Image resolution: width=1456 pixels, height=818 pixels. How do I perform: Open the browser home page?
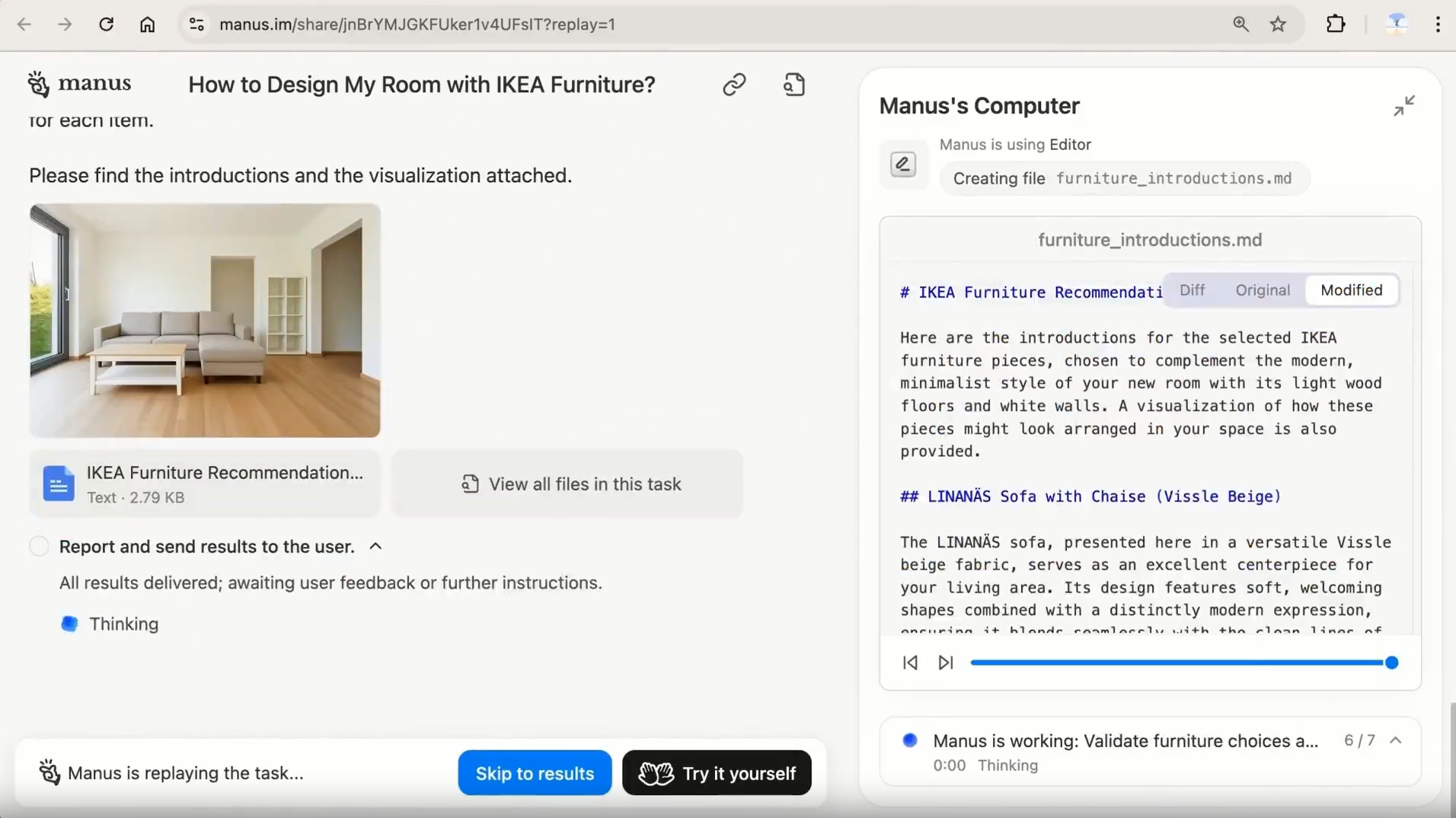(148, 24)
